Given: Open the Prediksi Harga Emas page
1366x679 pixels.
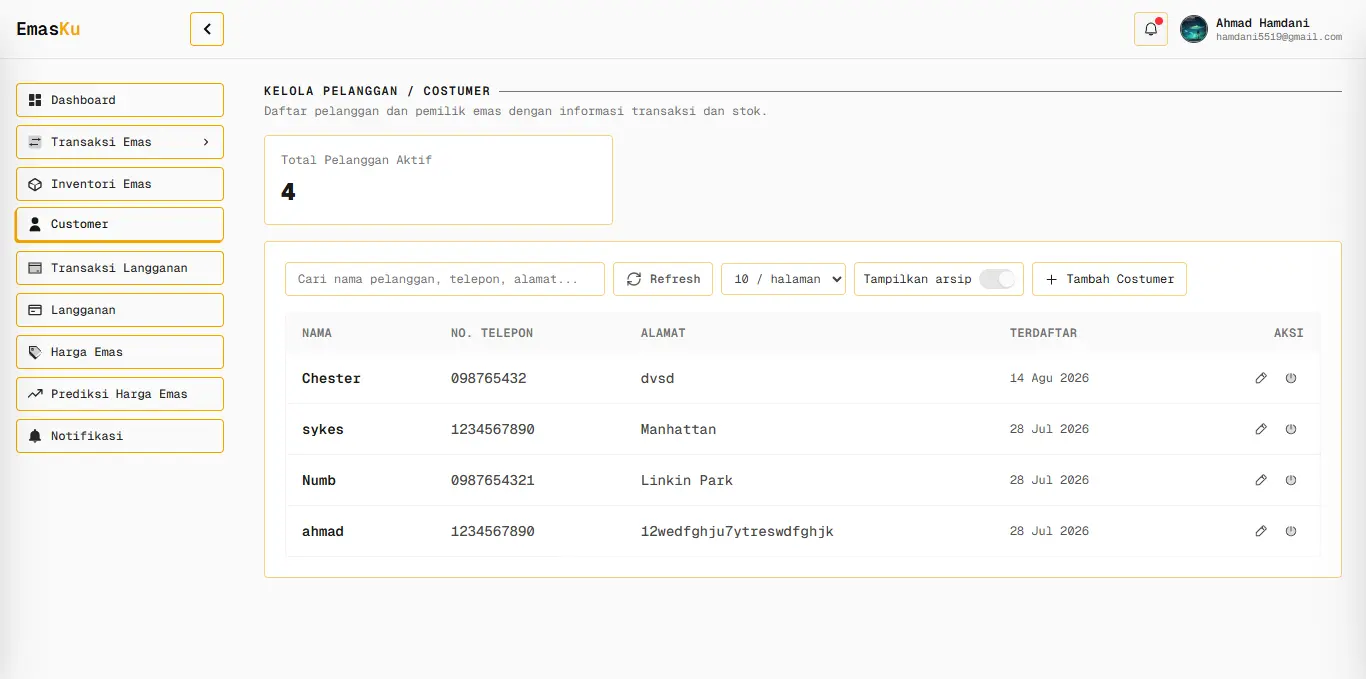Looking at the screenshot, I should tap(120, 394).
